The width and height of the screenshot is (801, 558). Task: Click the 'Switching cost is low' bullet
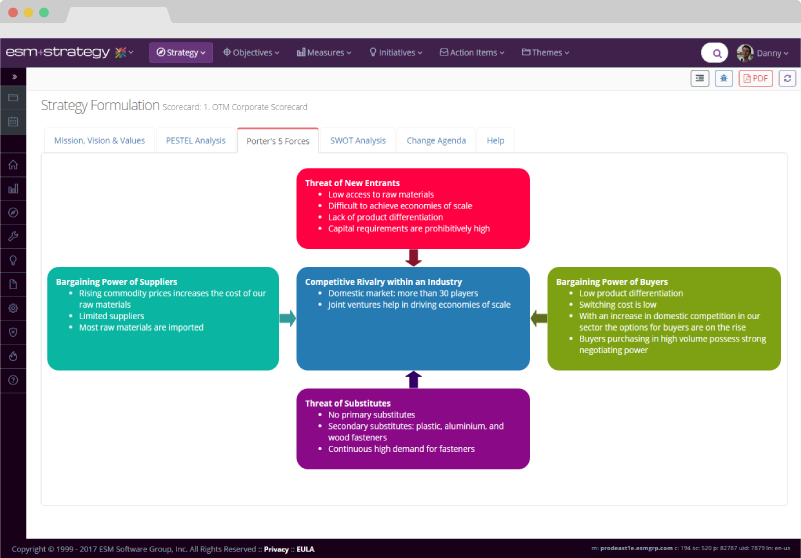pyautogui.click(x=618, y=305)
